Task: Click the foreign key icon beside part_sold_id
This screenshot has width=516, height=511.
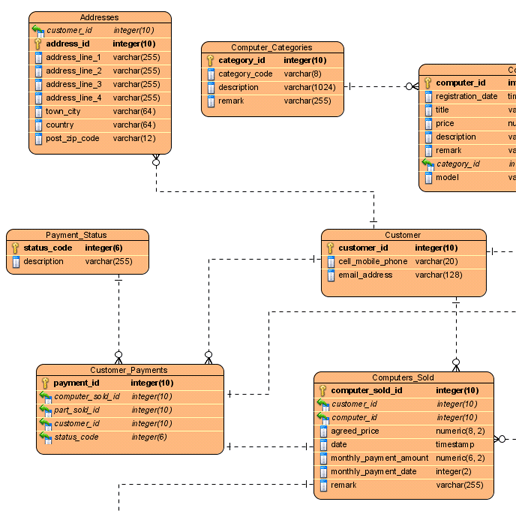Action: coord(46,410)
